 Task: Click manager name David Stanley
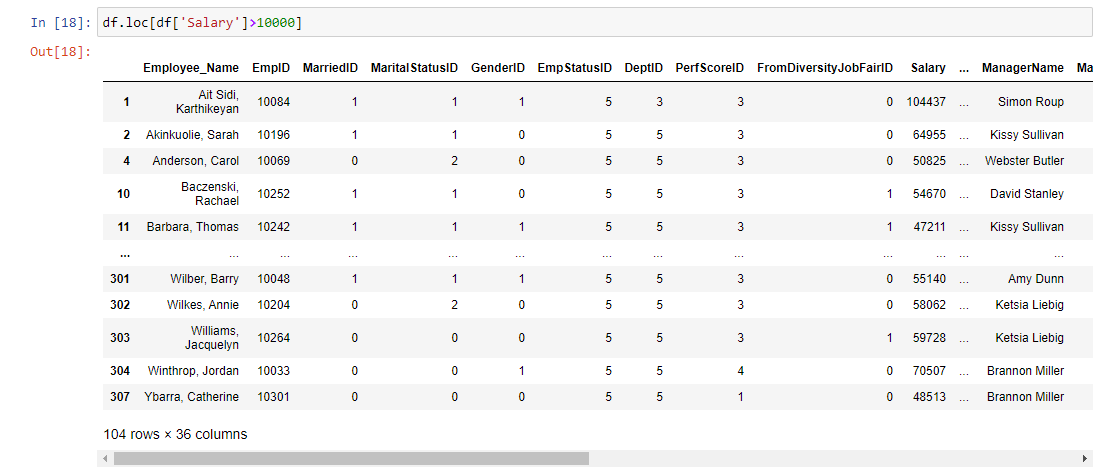(1027, 194)
